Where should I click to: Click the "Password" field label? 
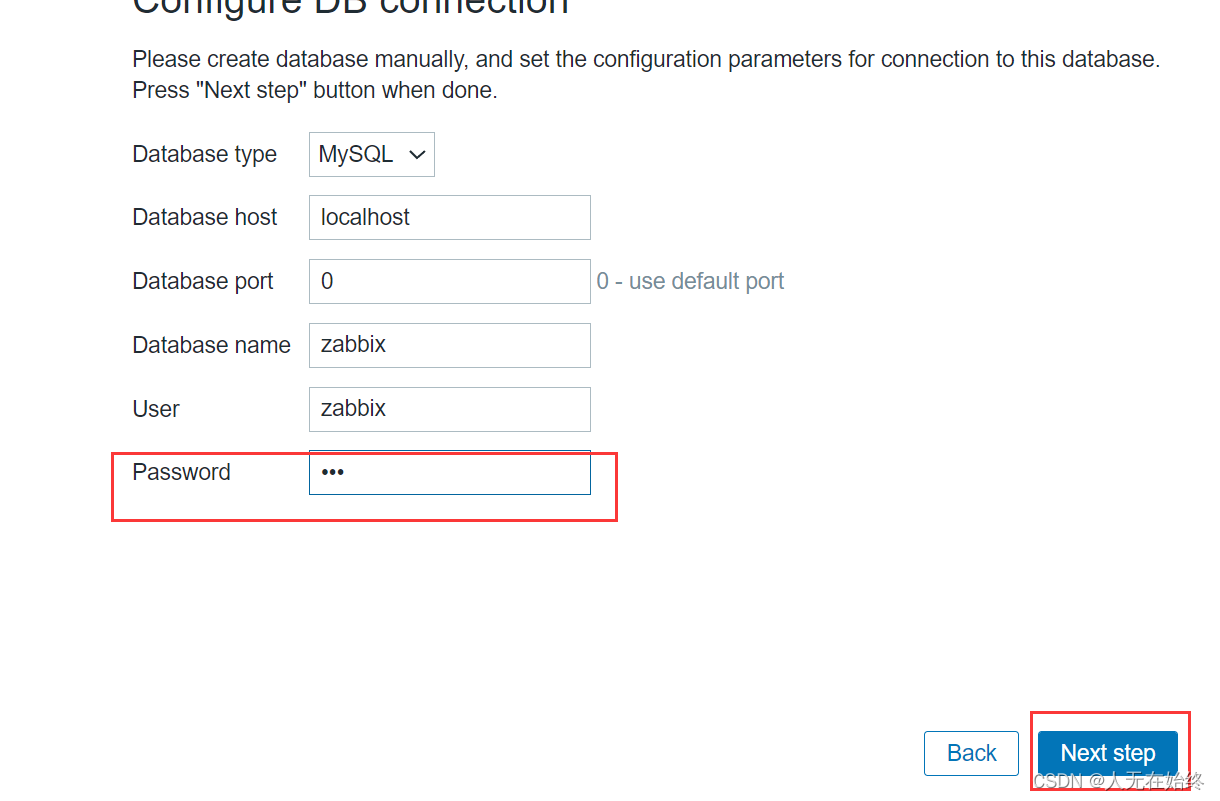pos(181,472)
